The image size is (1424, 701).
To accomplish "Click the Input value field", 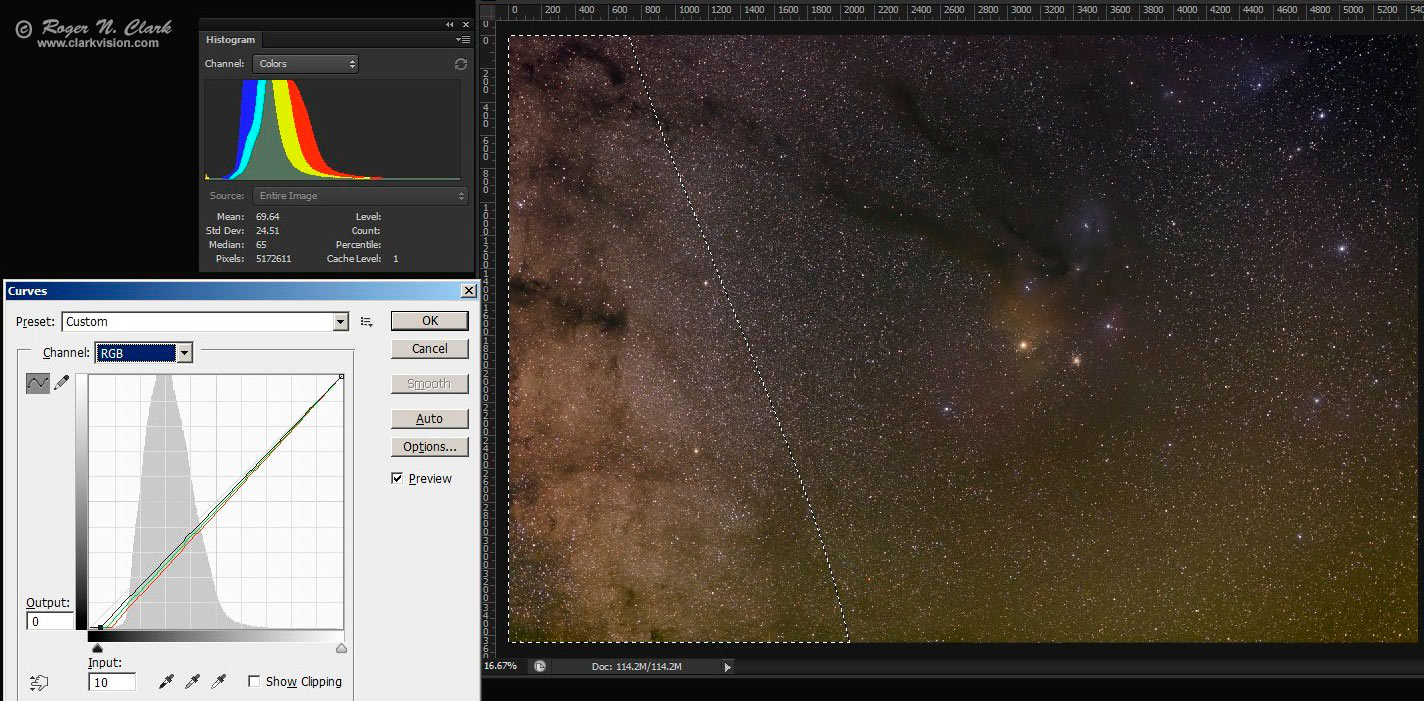I will (x=112, y=683).
